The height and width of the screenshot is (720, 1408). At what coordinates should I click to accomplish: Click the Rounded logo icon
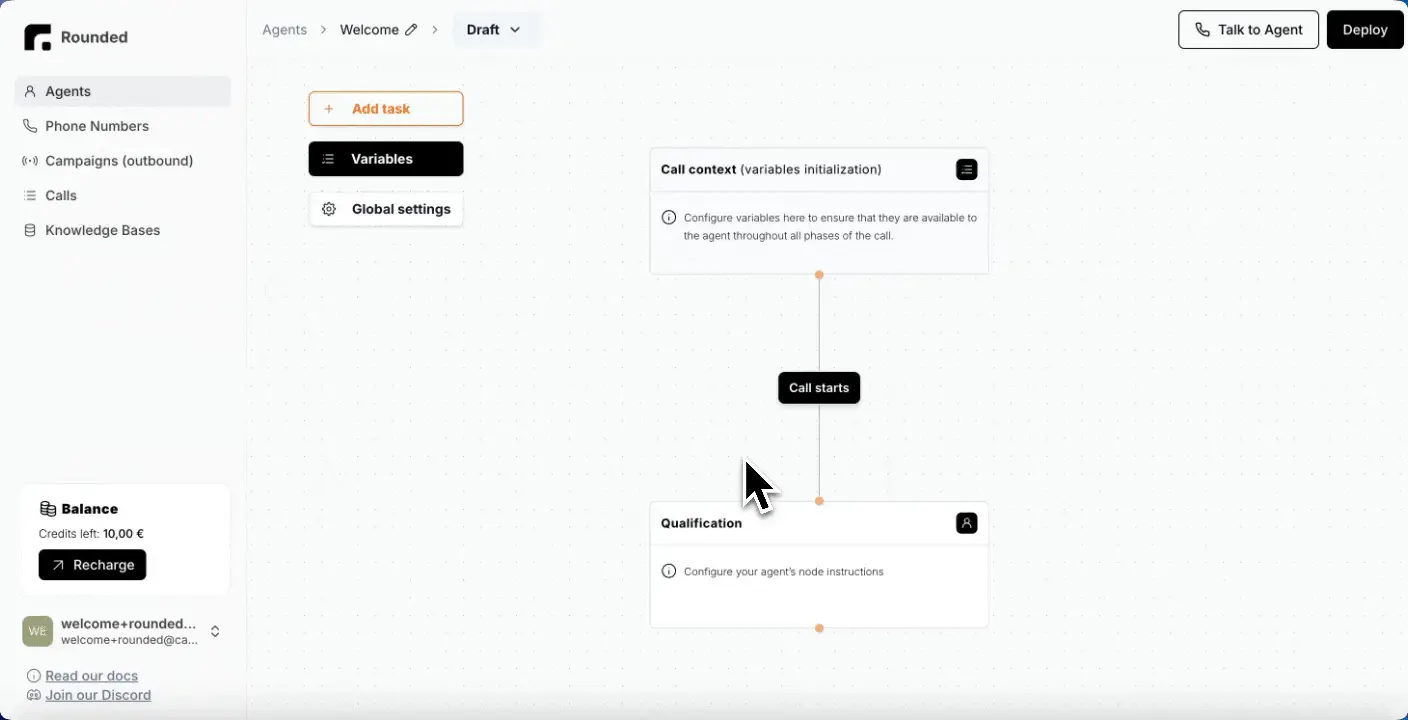37,38
